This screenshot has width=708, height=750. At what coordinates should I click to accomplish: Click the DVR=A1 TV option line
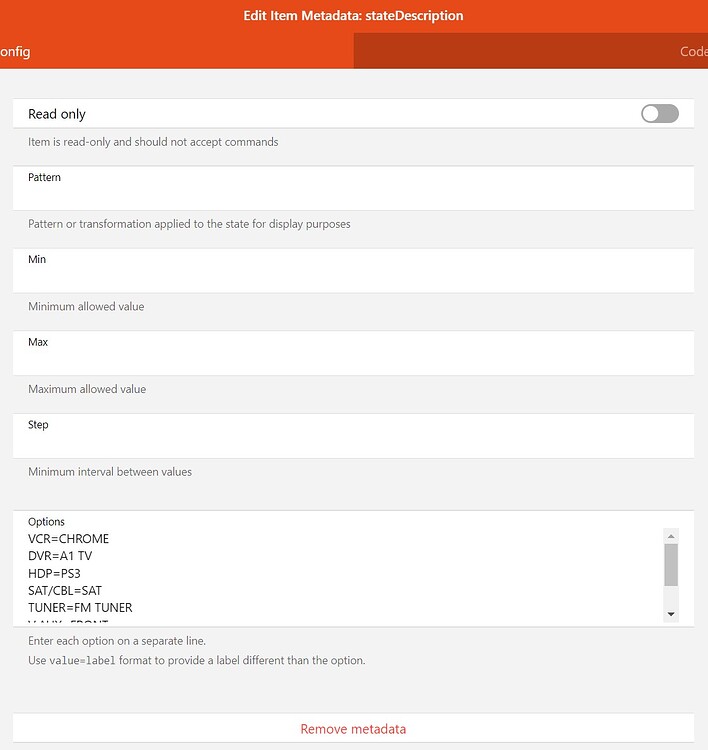click(x=60, y=556)
